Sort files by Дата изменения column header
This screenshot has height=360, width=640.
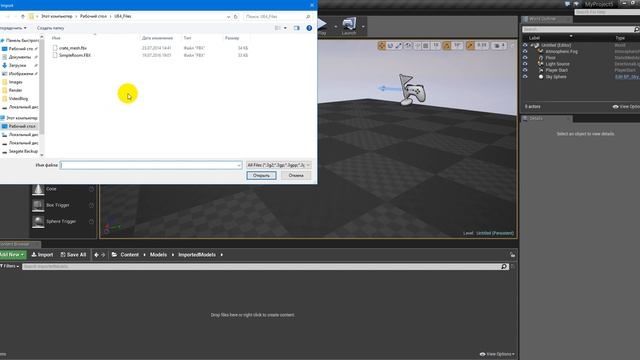click(157, 38)
